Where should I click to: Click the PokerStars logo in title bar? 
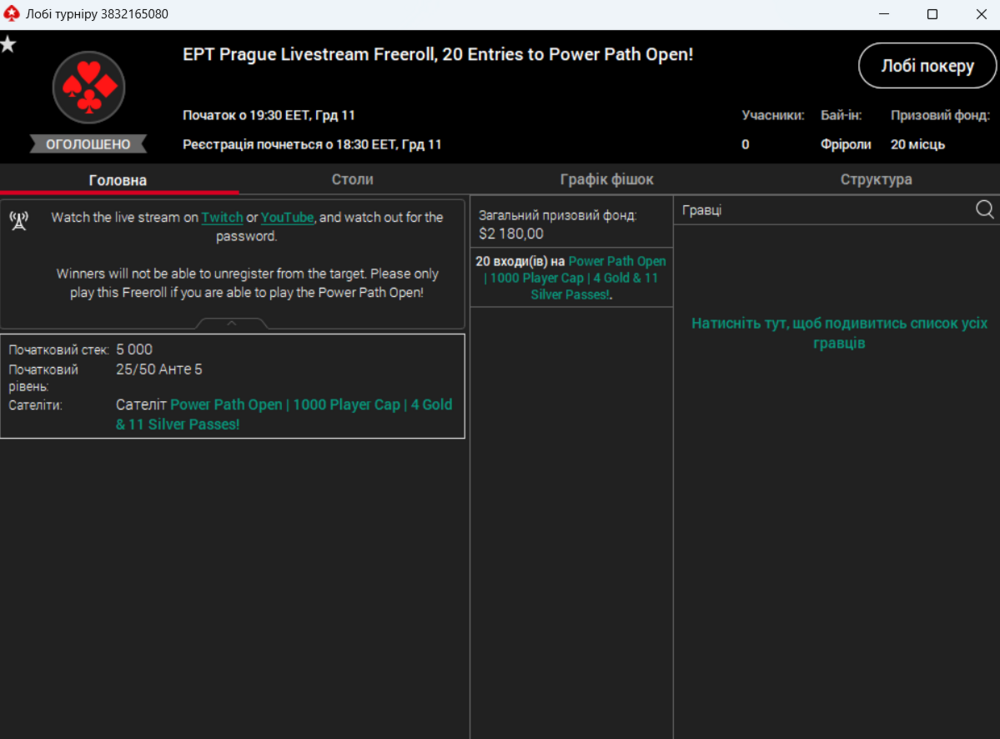point(11,13)
